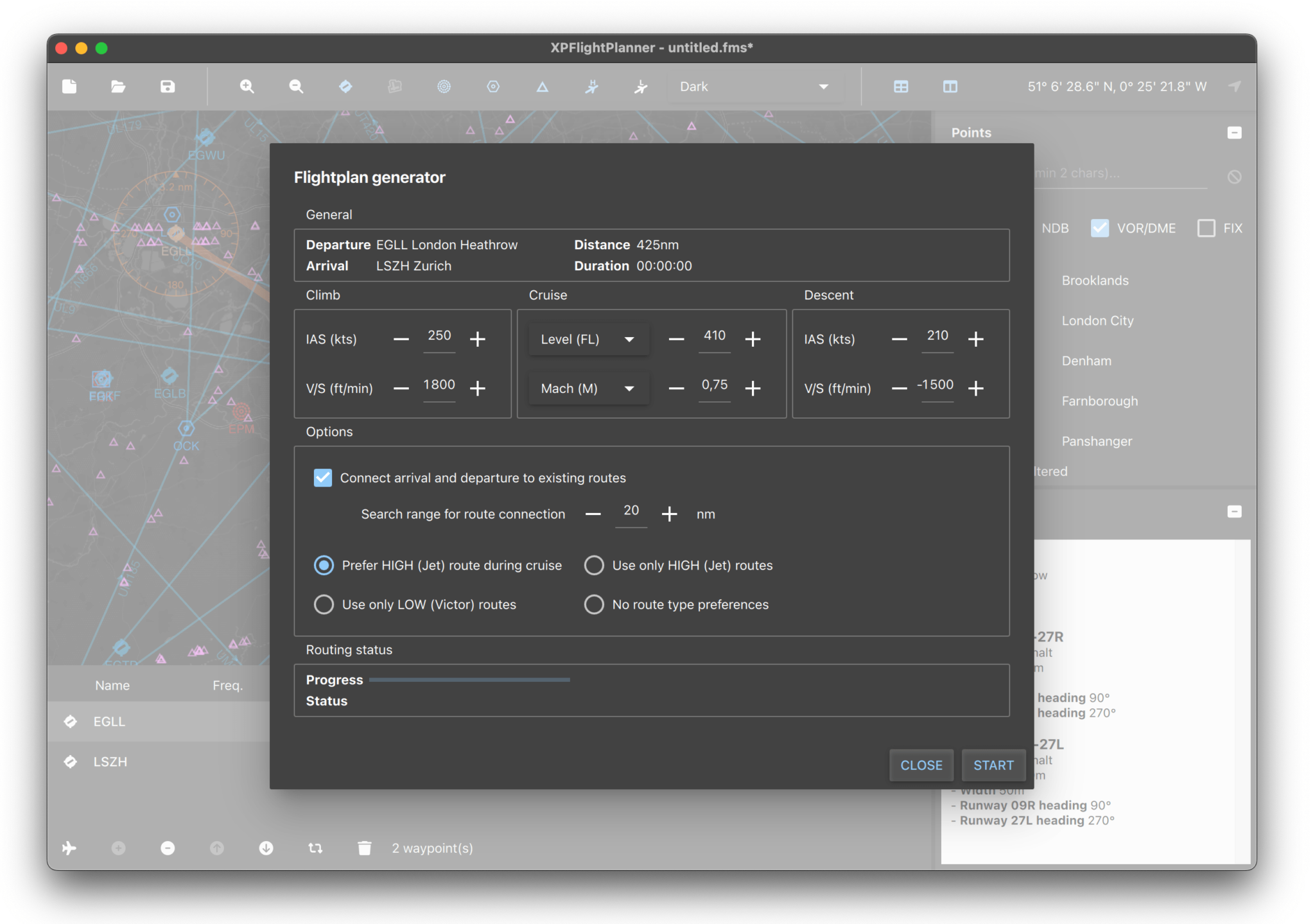Toggle the split map view layout
1315x924 pixels.
tap(950, 86)
